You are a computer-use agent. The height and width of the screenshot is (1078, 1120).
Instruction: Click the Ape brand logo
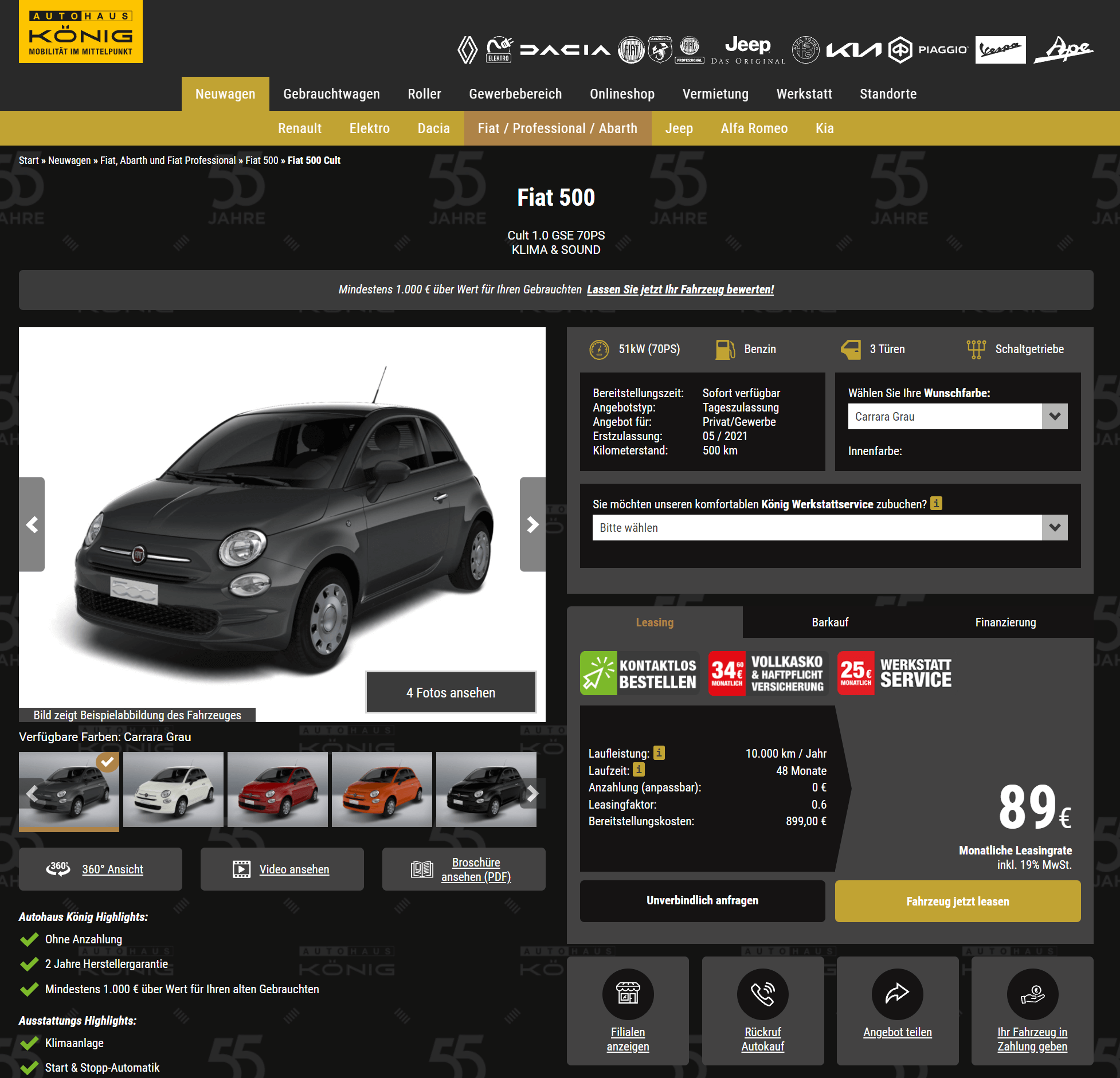[x=1064, y=49]
